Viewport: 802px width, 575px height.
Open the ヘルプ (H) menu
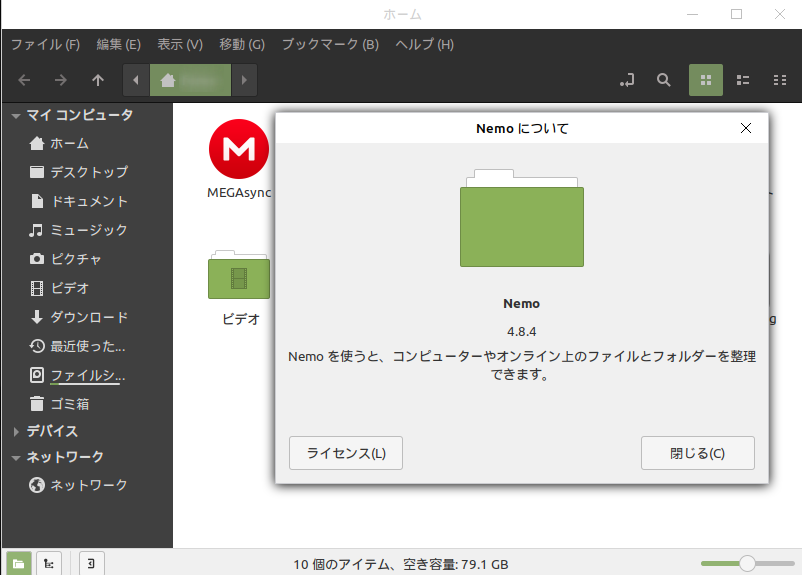click(x=425, y=45)
